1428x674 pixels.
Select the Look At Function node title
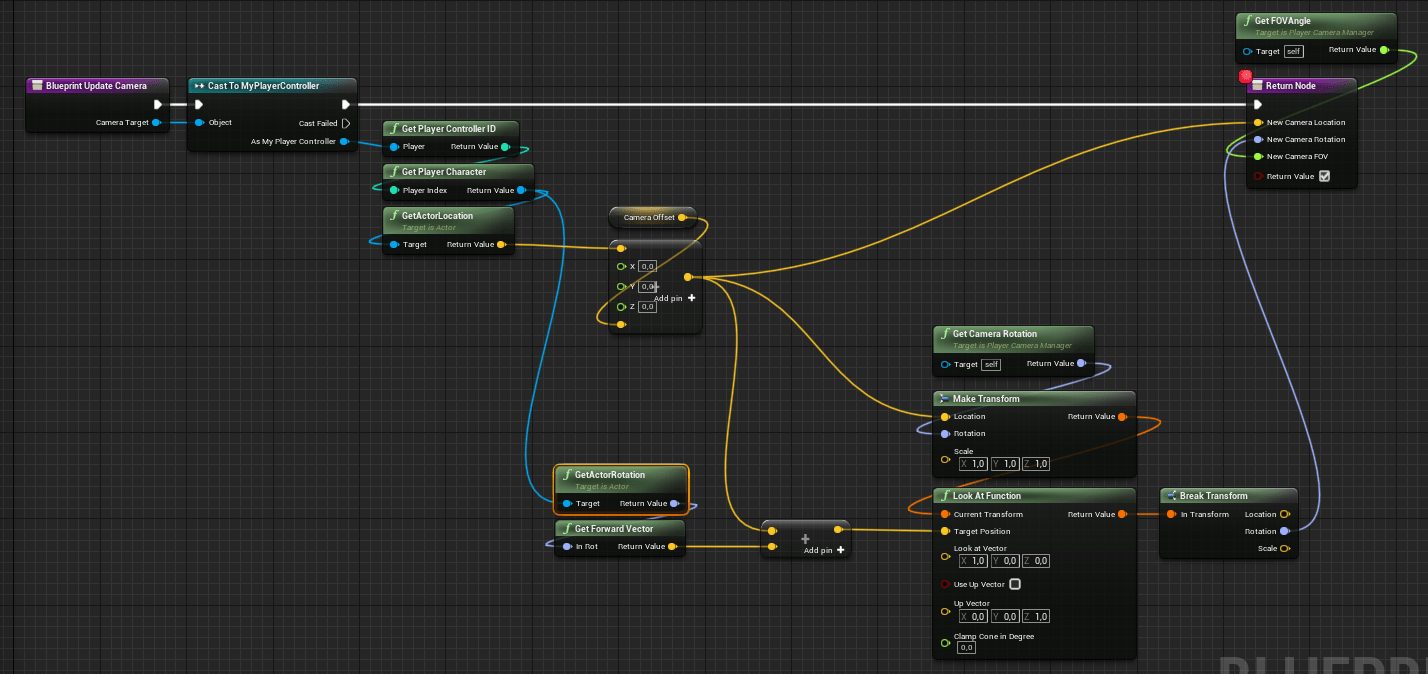987,496
